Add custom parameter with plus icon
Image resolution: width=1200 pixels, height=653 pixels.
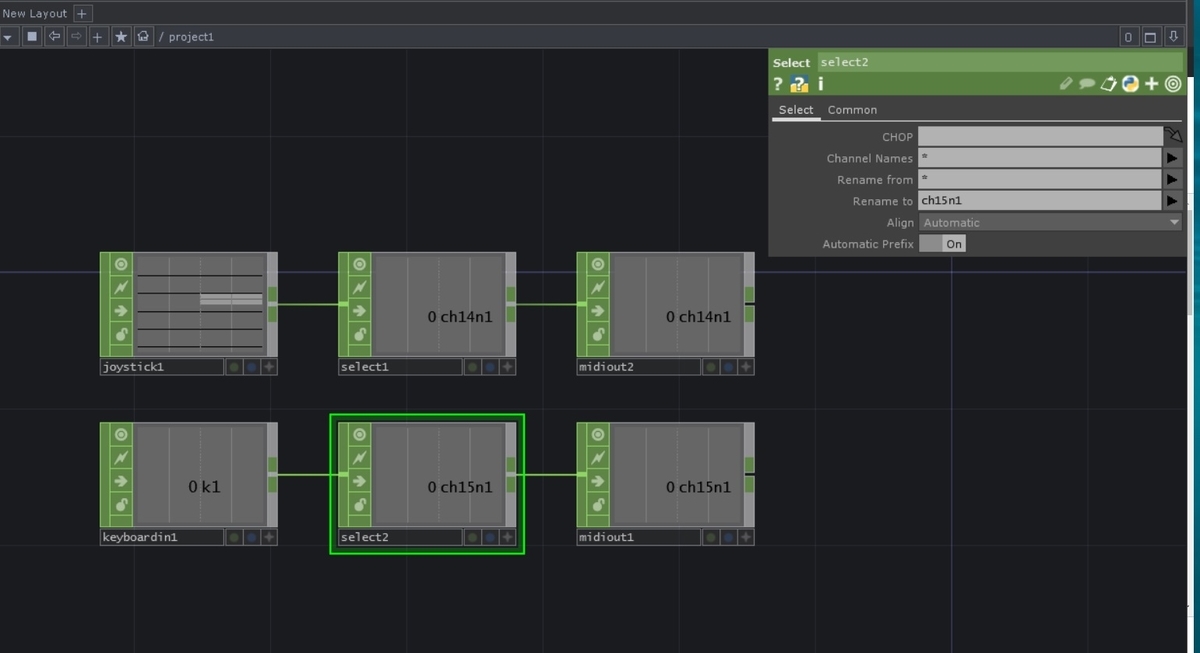point(1152,84)
